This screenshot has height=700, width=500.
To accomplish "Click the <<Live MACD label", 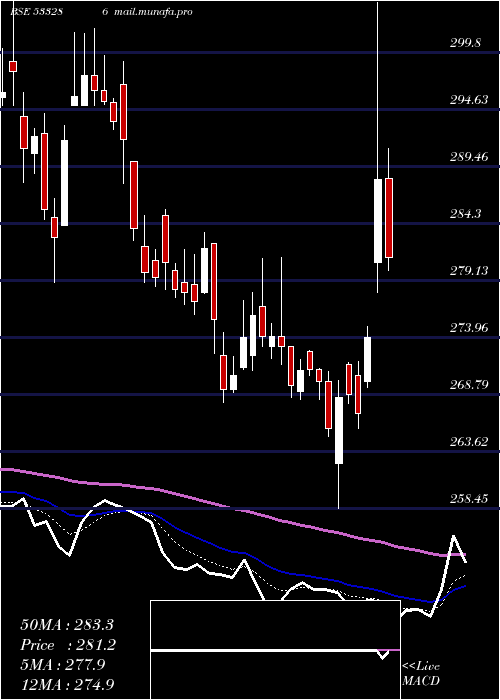I will (421, 673).
